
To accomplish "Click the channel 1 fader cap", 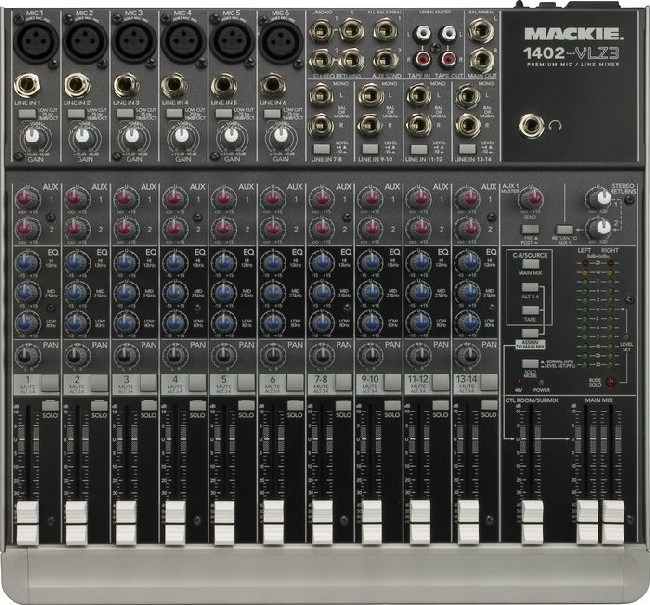I will 27,522.
